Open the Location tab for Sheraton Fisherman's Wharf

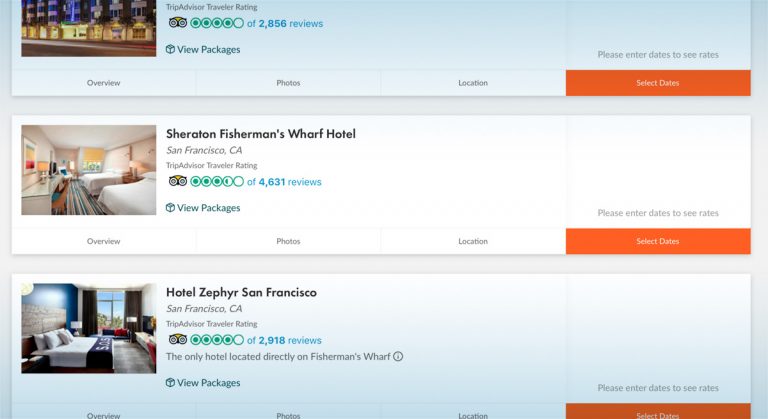coord(473,241)
